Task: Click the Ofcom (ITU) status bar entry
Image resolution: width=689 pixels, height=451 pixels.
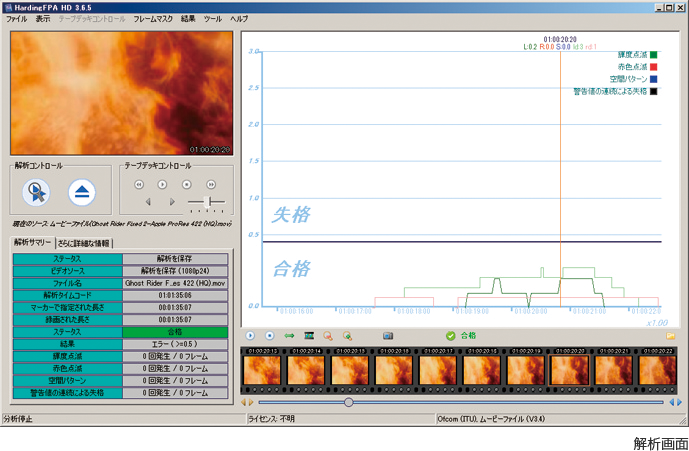Action: 491,419
